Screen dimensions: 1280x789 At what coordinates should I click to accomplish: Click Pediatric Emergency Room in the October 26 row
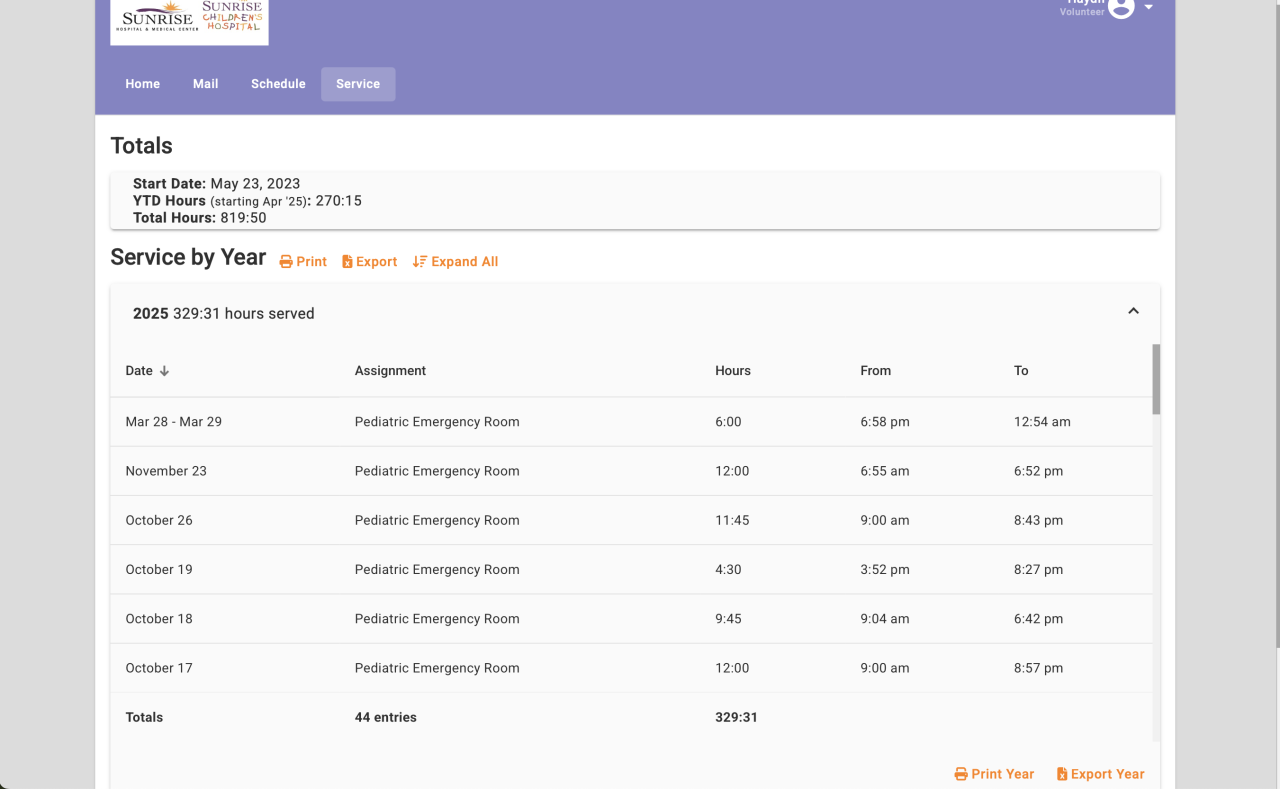tap(437, 520)
